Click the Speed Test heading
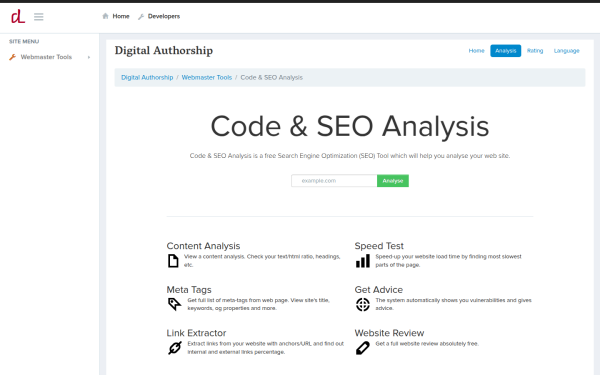The width and height of the screenshot is (600, 375). point(379,246)
